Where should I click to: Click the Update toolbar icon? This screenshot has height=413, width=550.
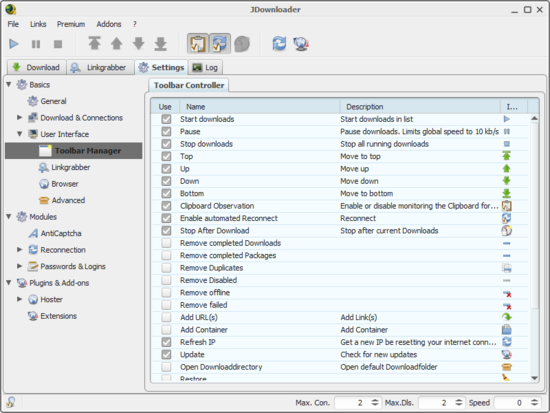pyautogui.click(x=301, y=44)
